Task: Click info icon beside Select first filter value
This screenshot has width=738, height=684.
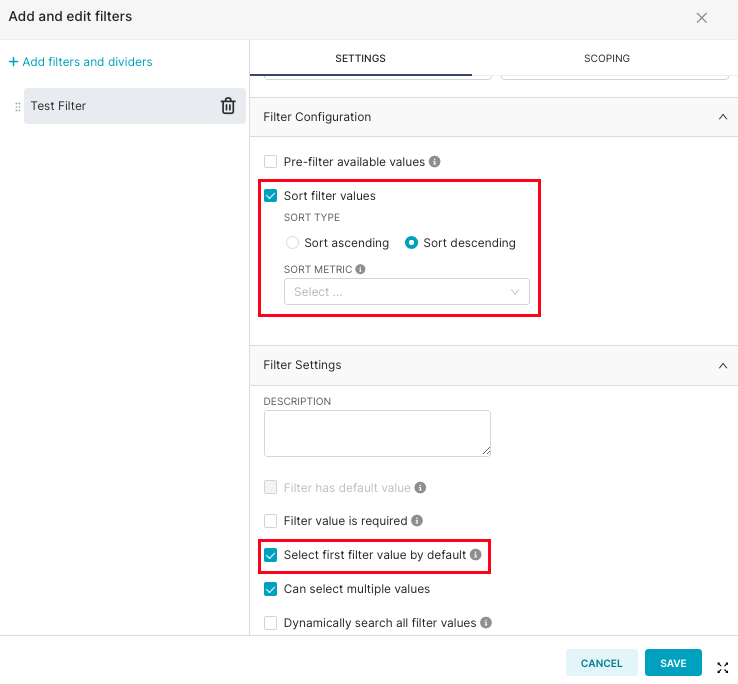Action: [476, 555]
